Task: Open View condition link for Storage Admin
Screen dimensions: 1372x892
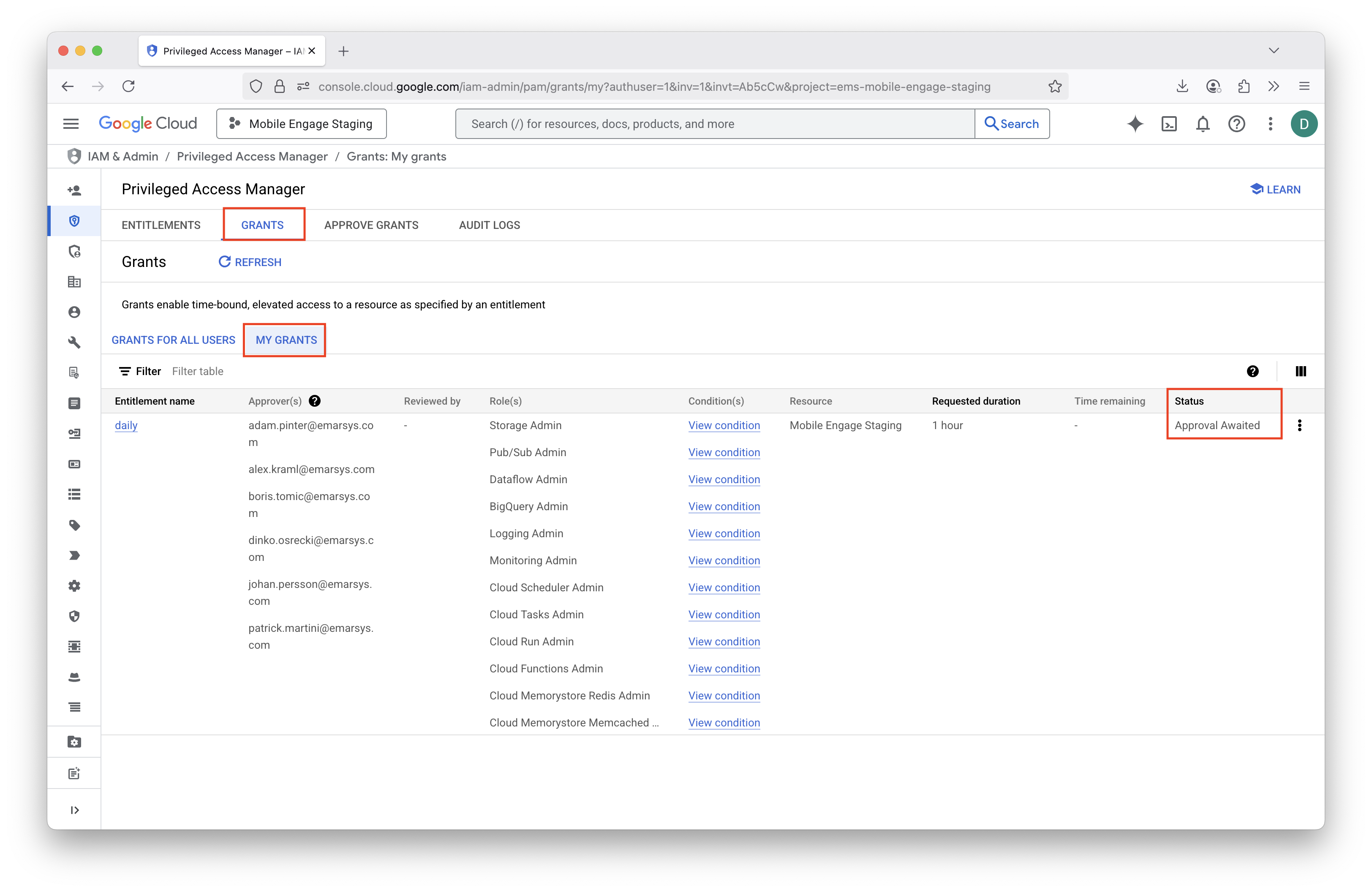Action: tap(724, 425)
